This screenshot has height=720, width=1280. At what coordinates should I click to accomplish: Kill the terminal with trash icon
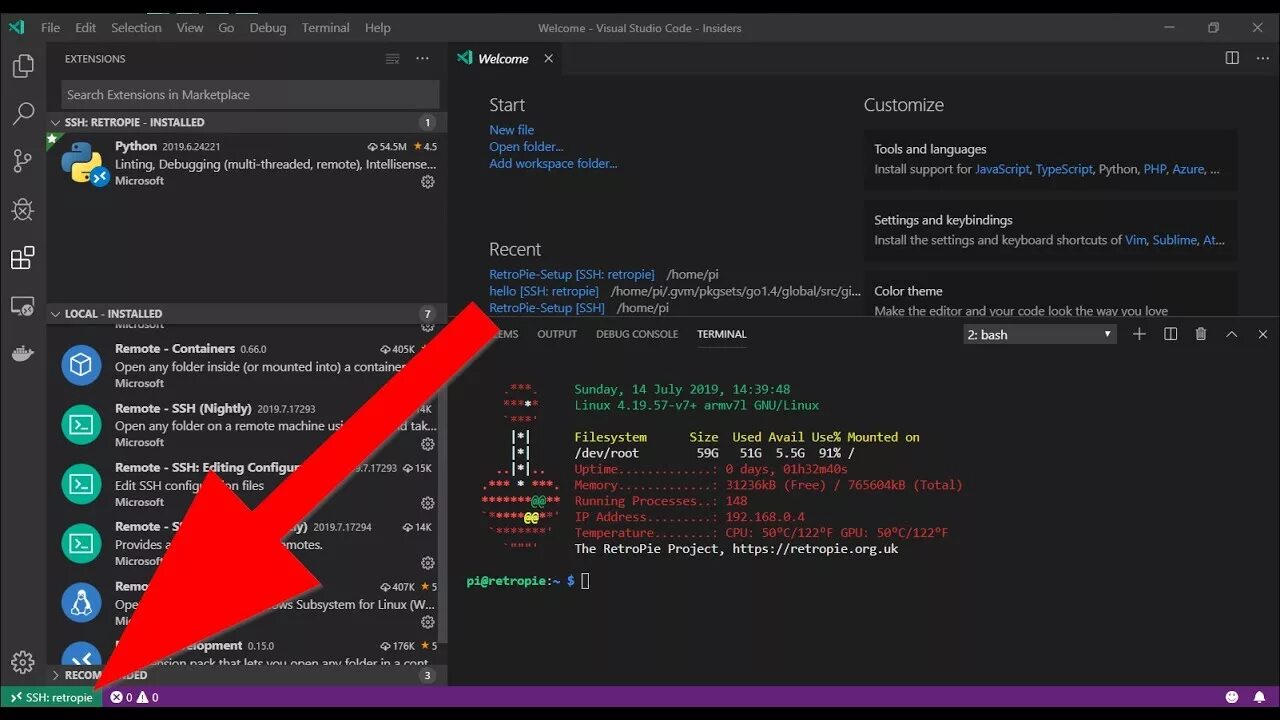pos(1201,334)
